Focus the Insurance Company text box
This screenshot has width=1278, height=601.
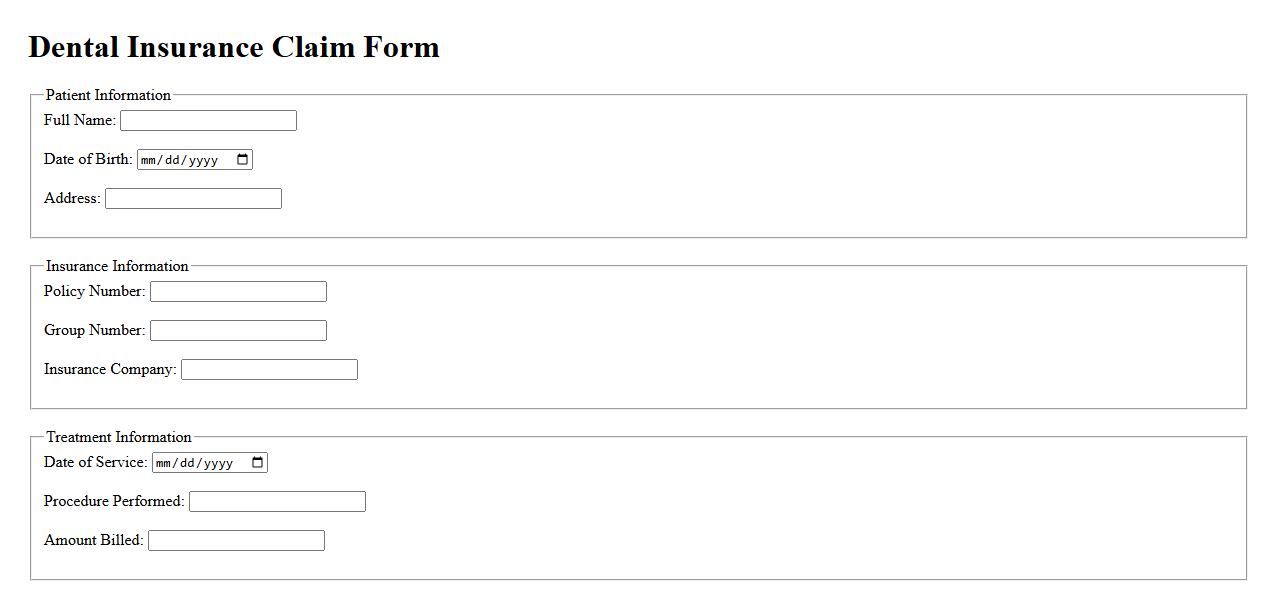pos(269,370)
